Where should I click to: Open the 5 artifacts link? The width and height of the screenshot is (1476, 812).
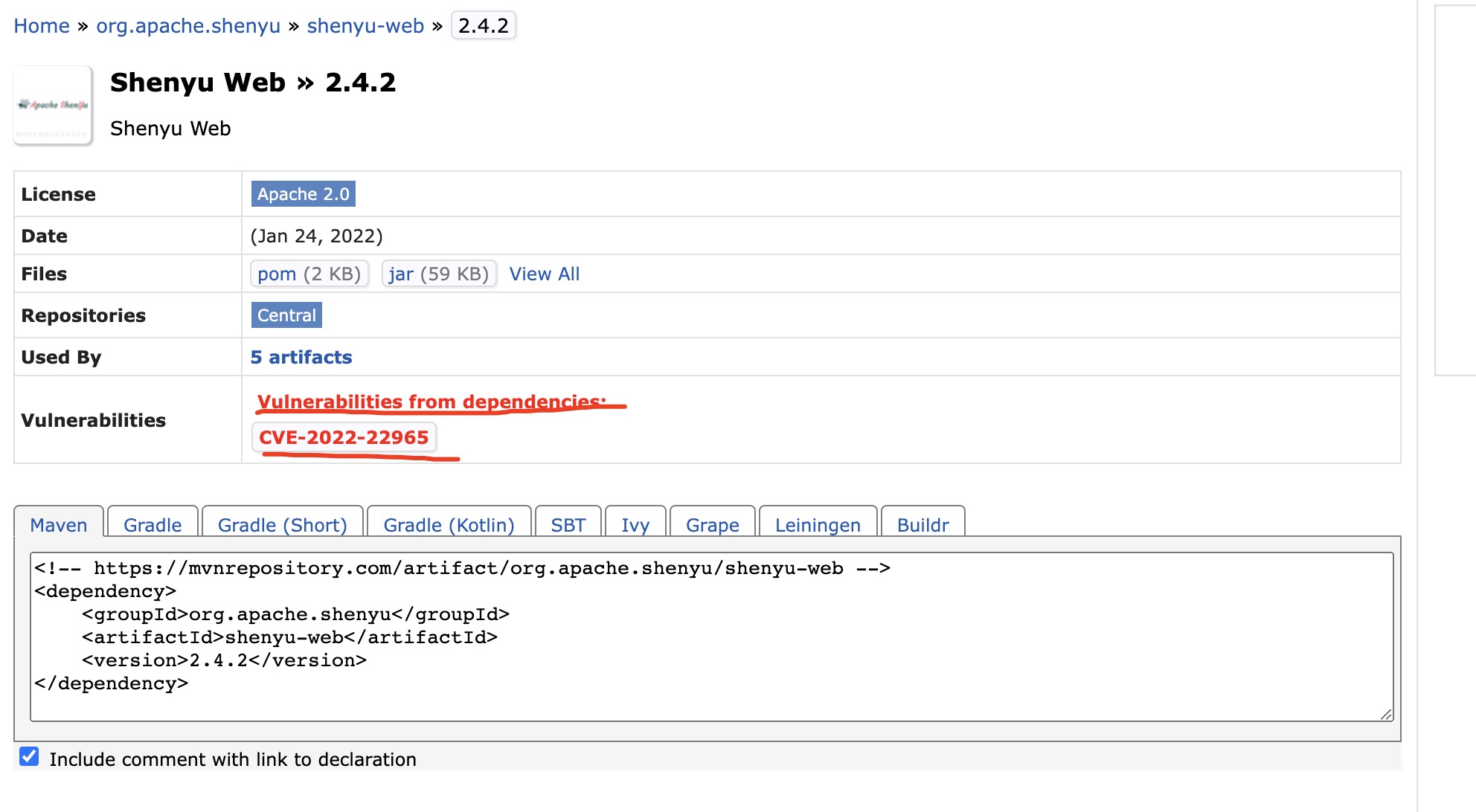301,357
